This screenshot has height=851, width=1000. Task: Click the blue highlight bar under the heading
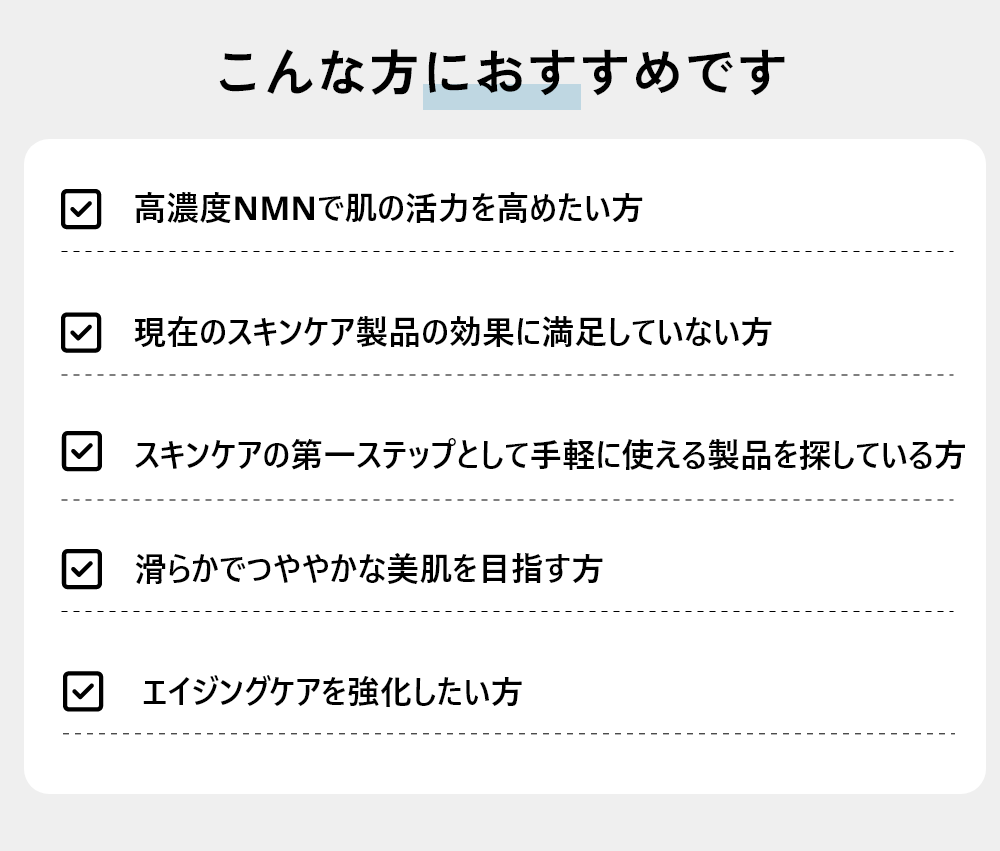point(502,100)
